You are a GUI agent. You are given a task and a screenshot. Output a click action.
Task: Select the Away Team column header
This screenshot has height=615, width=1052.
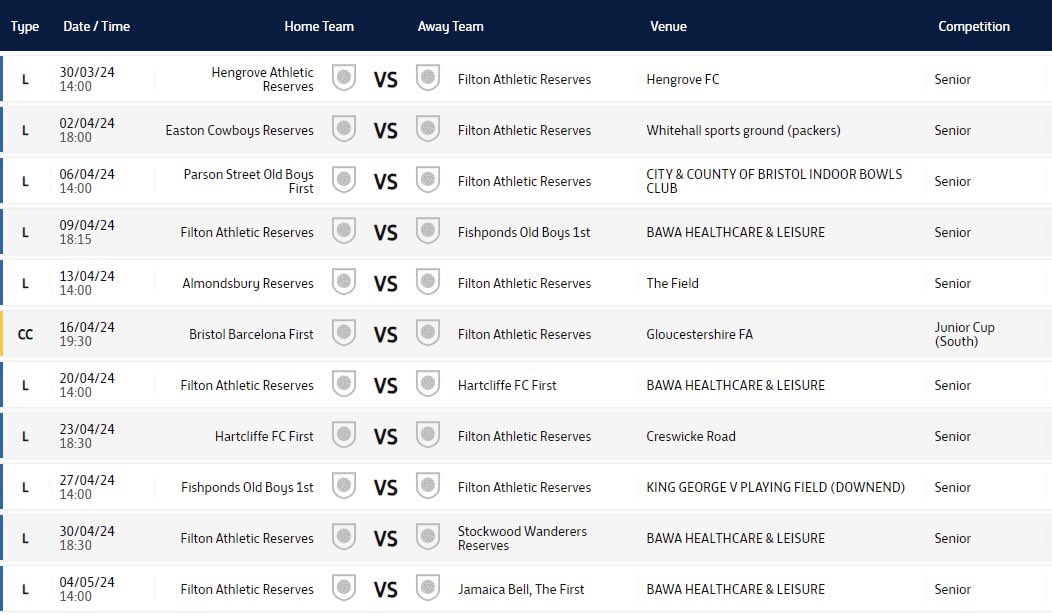450,27
